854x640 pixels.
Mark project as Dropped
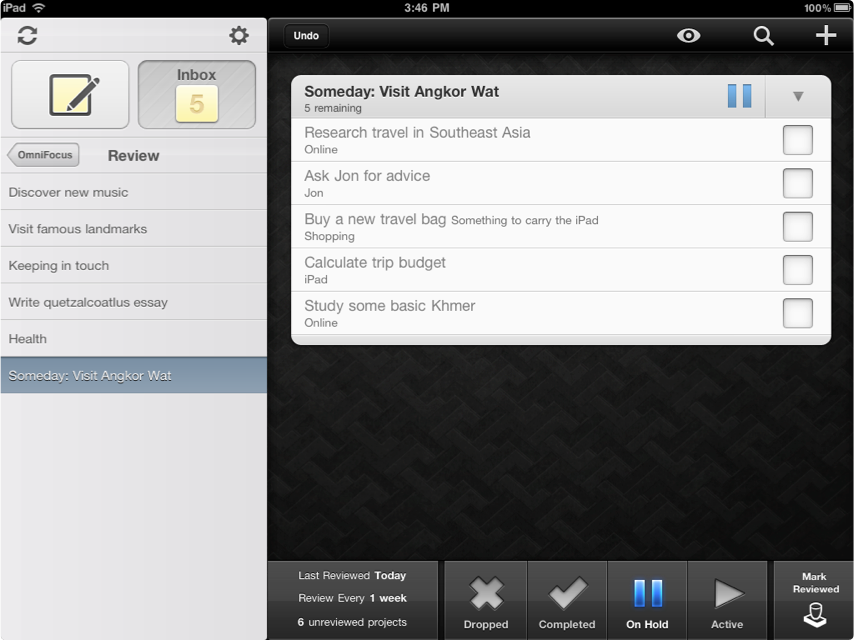(486, 601)
